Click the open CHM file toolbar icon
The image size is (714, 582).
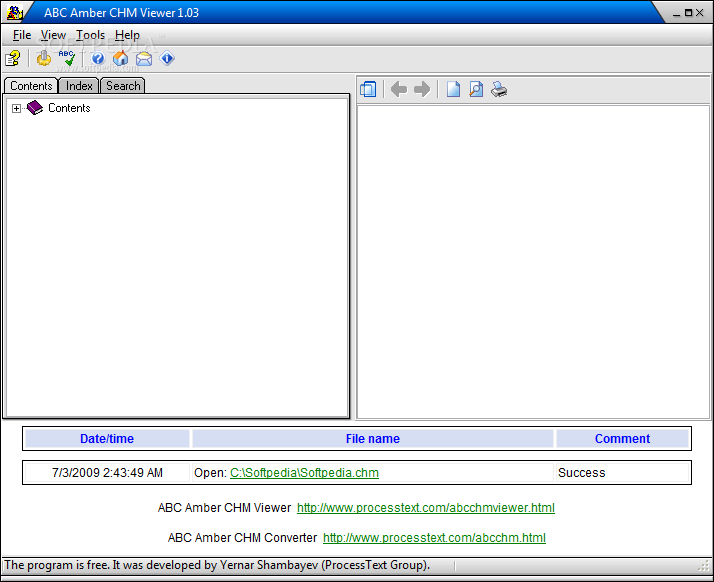click(x=13, y=58)
